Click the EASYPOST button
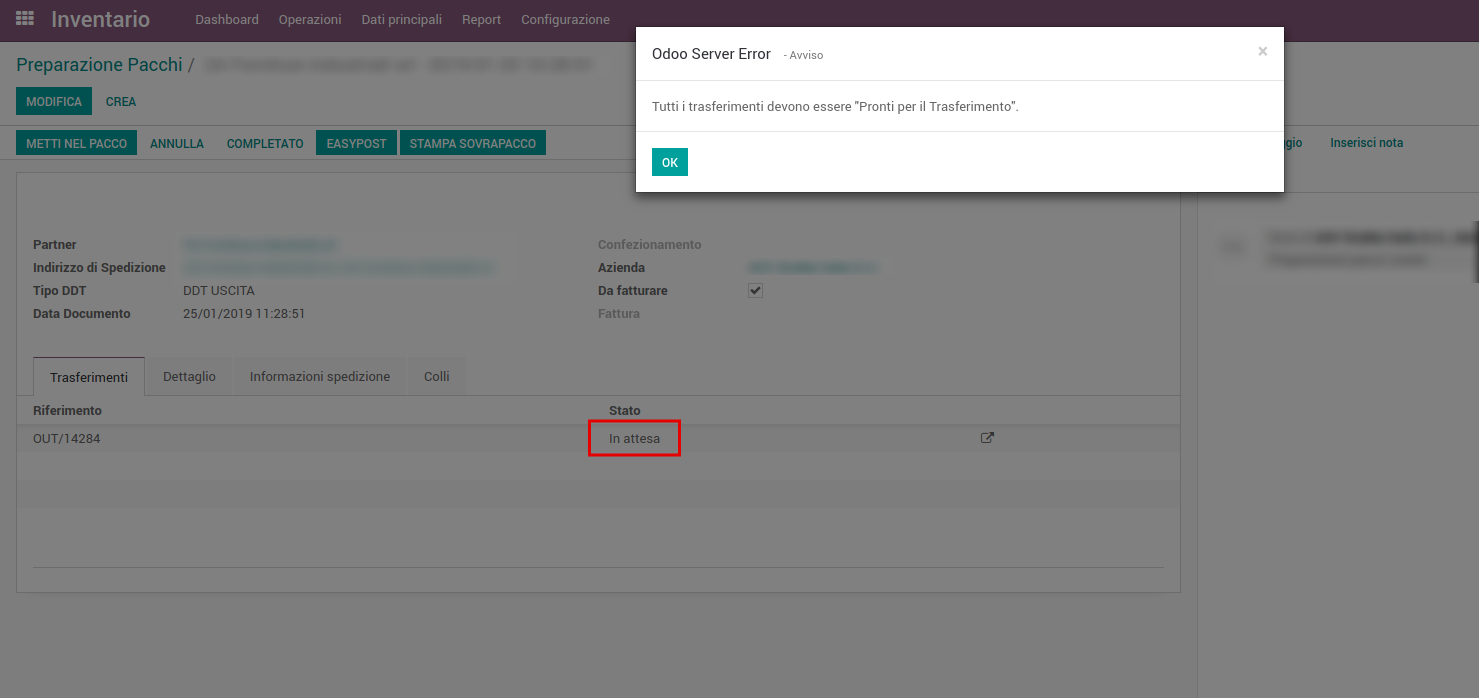This screenshot has height=698, width=1479. [357, 143]
